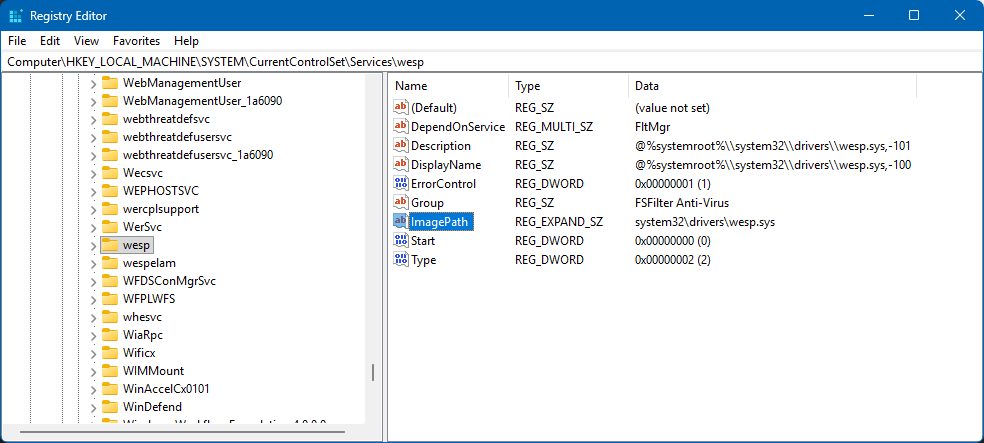This screenshot has height=443, width=984.
Task: Maximize the Registry Editor window
Action: pyautogui.click(x=914, y=15)
